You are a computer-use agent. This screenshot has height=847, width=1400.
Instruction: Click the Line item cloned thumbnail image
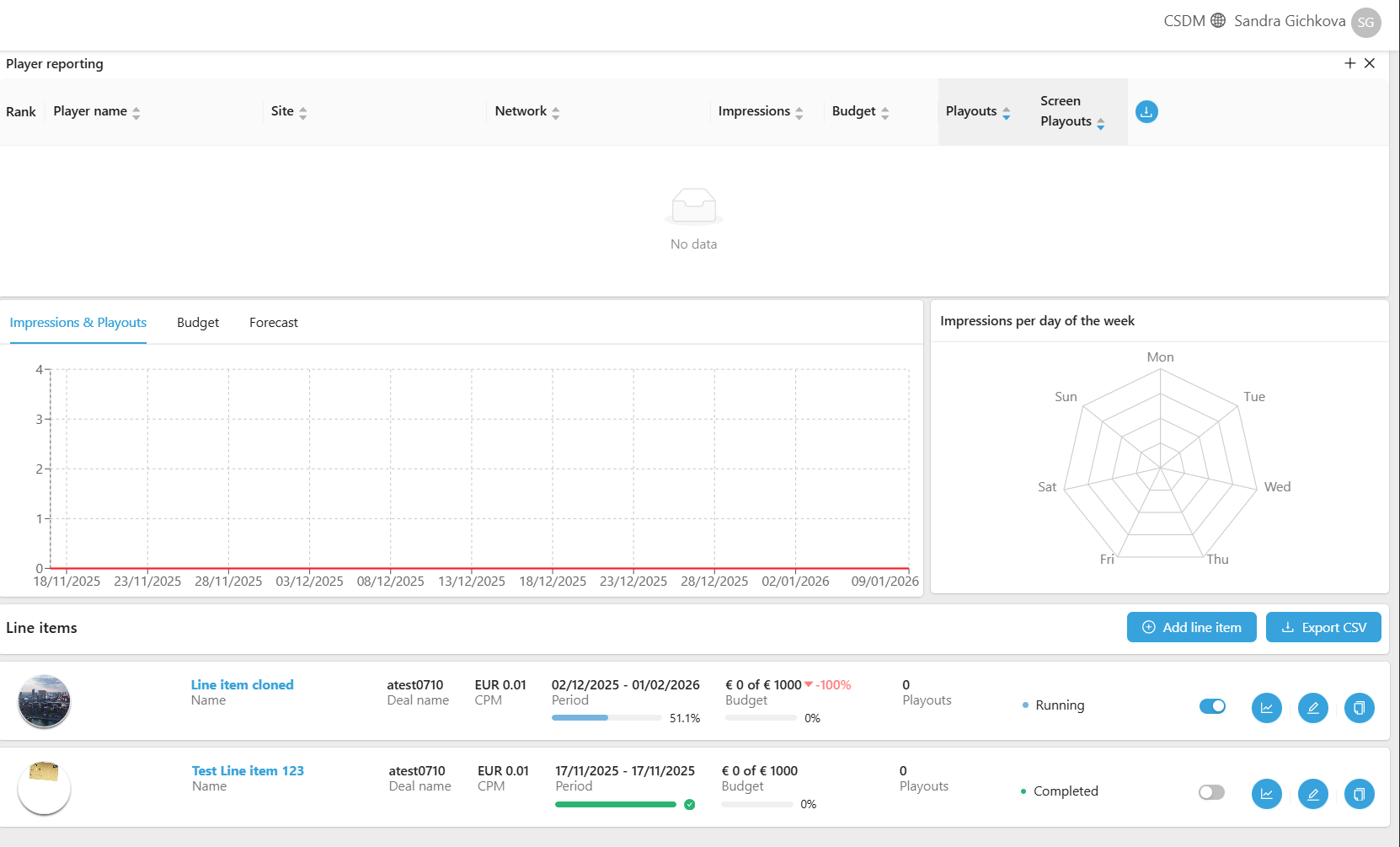pyautogui.click(x=44, y=701)
